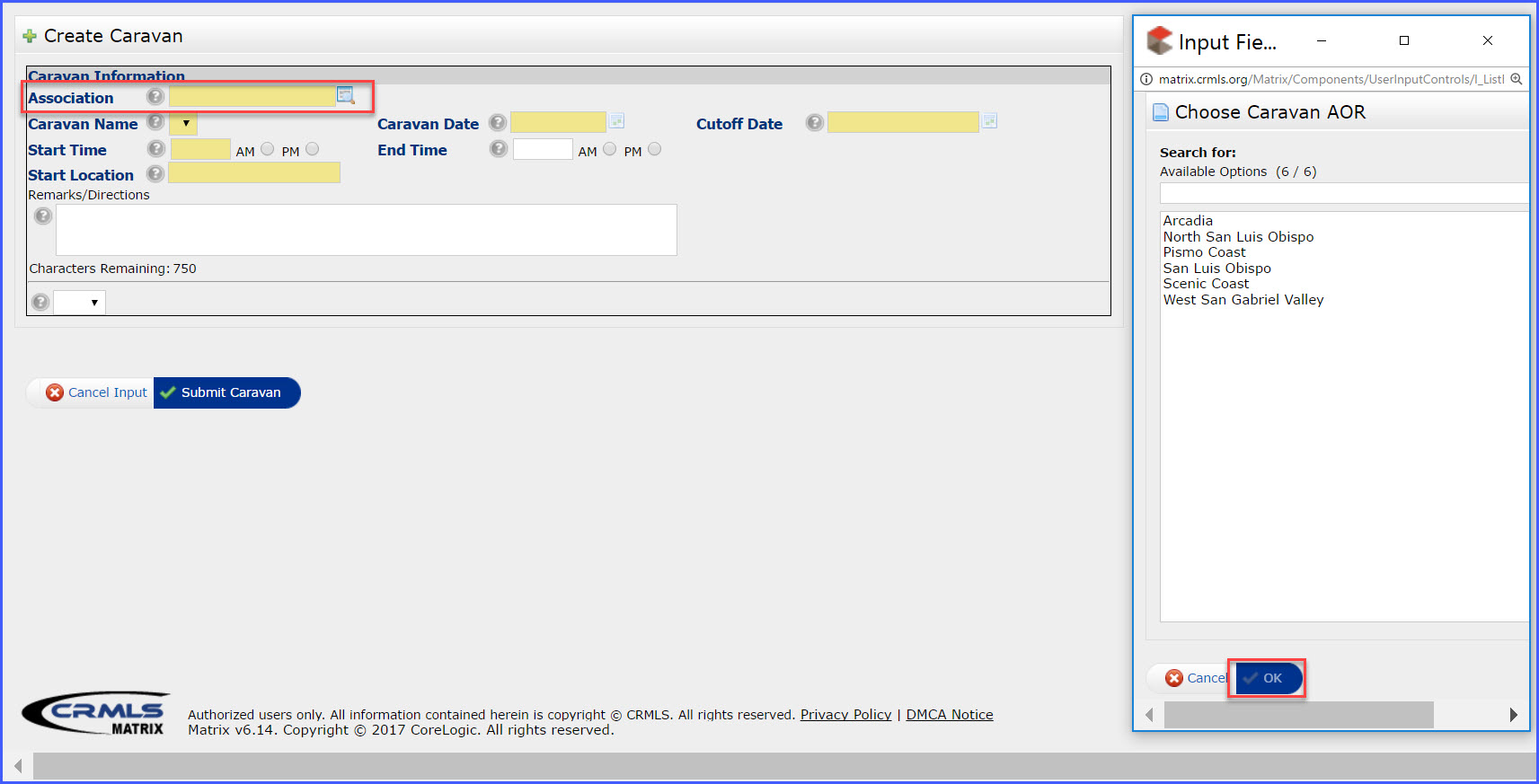Click the help icon beside Start Location
This screenshot has width=1539, height=784.
[x=155, y=173]
